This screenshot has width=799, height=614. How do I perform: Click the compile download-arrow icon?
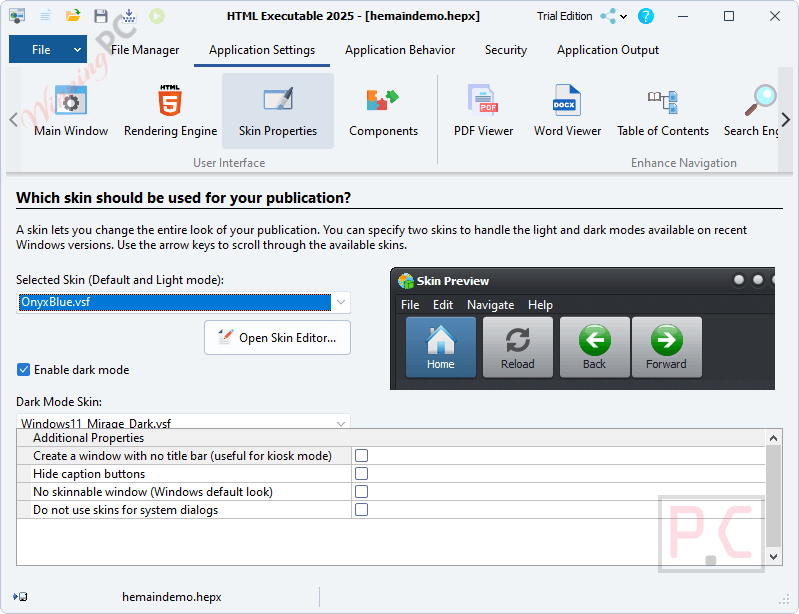(128, 16)
